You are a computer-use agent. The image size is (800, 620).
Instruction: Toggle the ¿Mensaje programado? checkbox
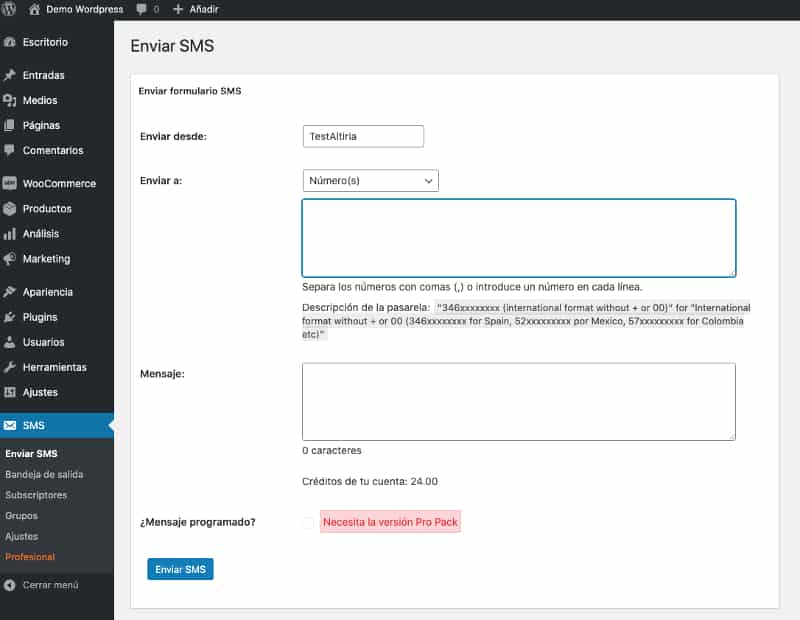pyautogui.click(x=308, y=522)
